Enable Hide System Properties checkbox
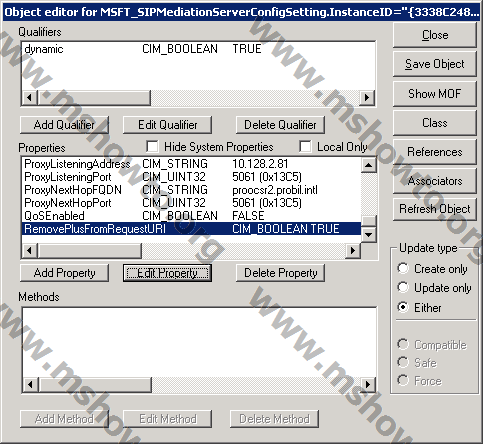The height and width of the screenshot is (444, 483). coord(152,146)
